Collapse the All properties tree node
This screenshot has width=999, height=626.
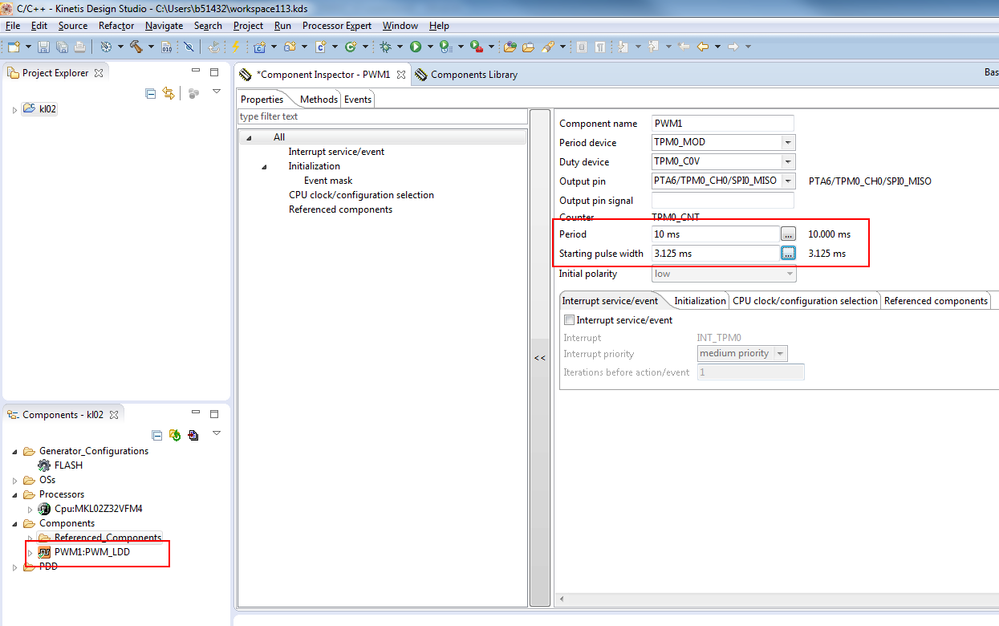click(249, 138)
